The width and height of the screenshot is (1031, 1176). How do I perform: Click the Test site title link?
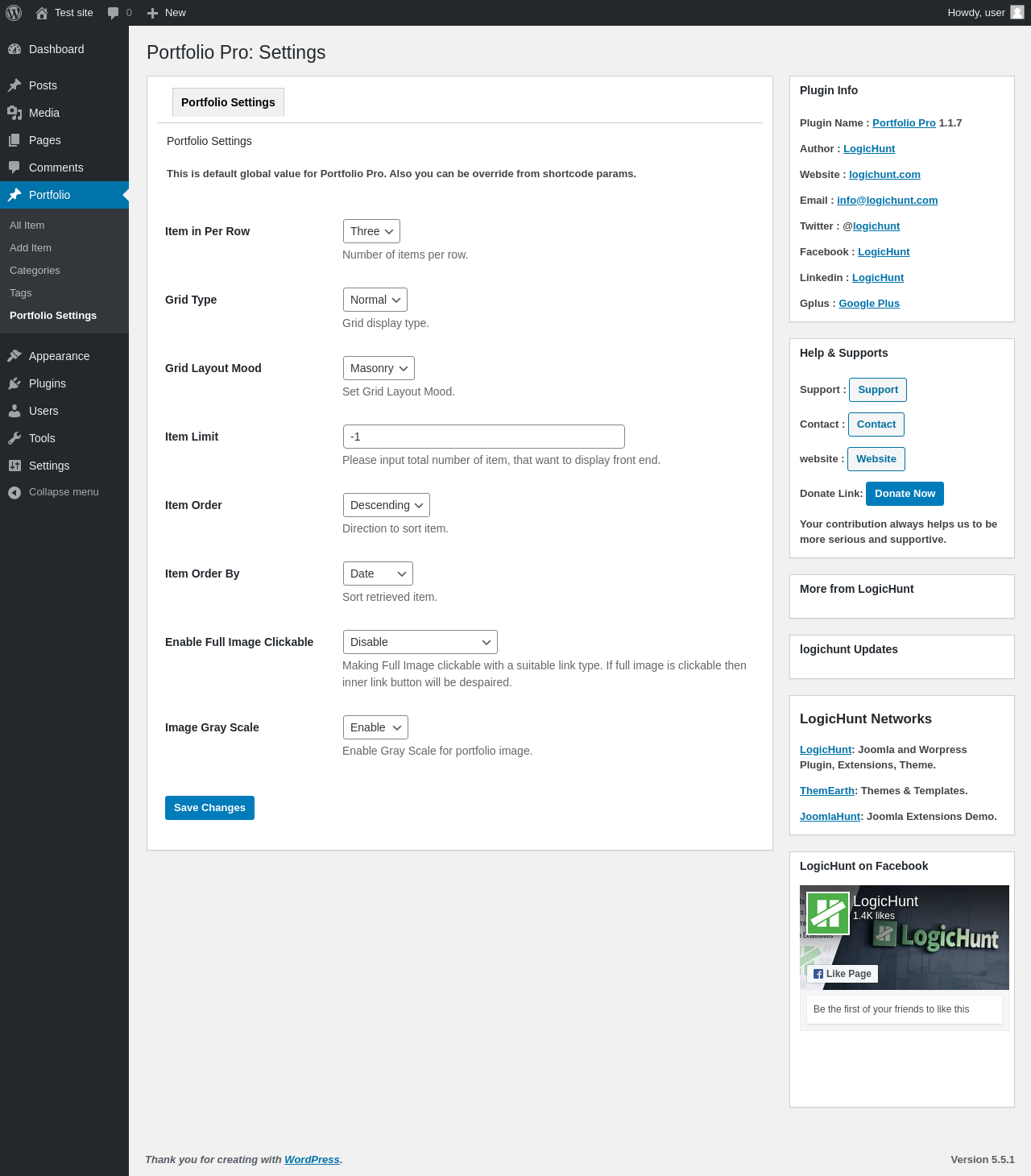click(x=74, y=13)
